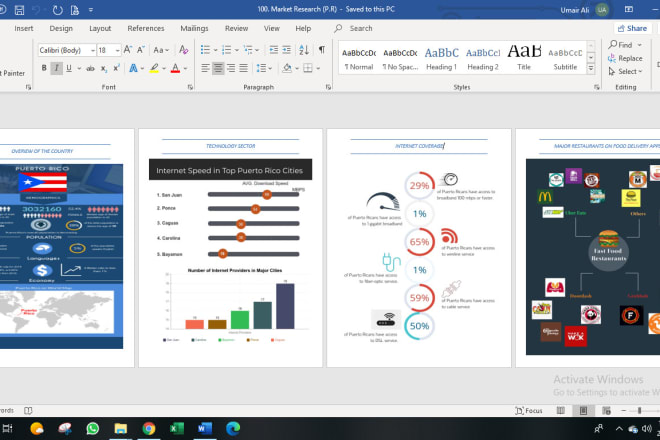Image resolution: width=660 pixels, height=440 pixels.
Task: Adjust the zoom slider handle
Action: [639, 411]
